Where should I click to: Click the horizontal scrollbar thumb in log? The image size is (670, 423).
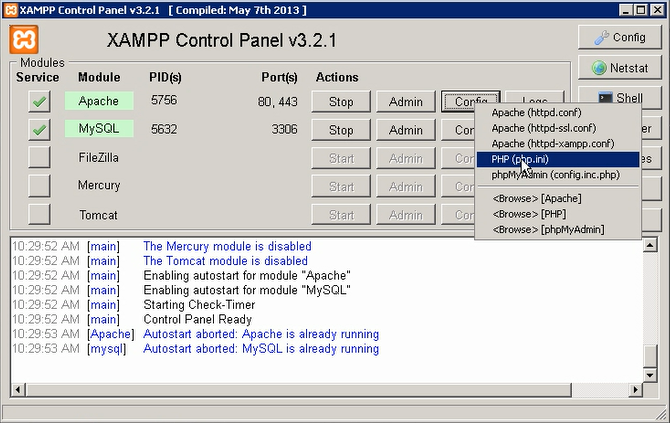[299, 390]
